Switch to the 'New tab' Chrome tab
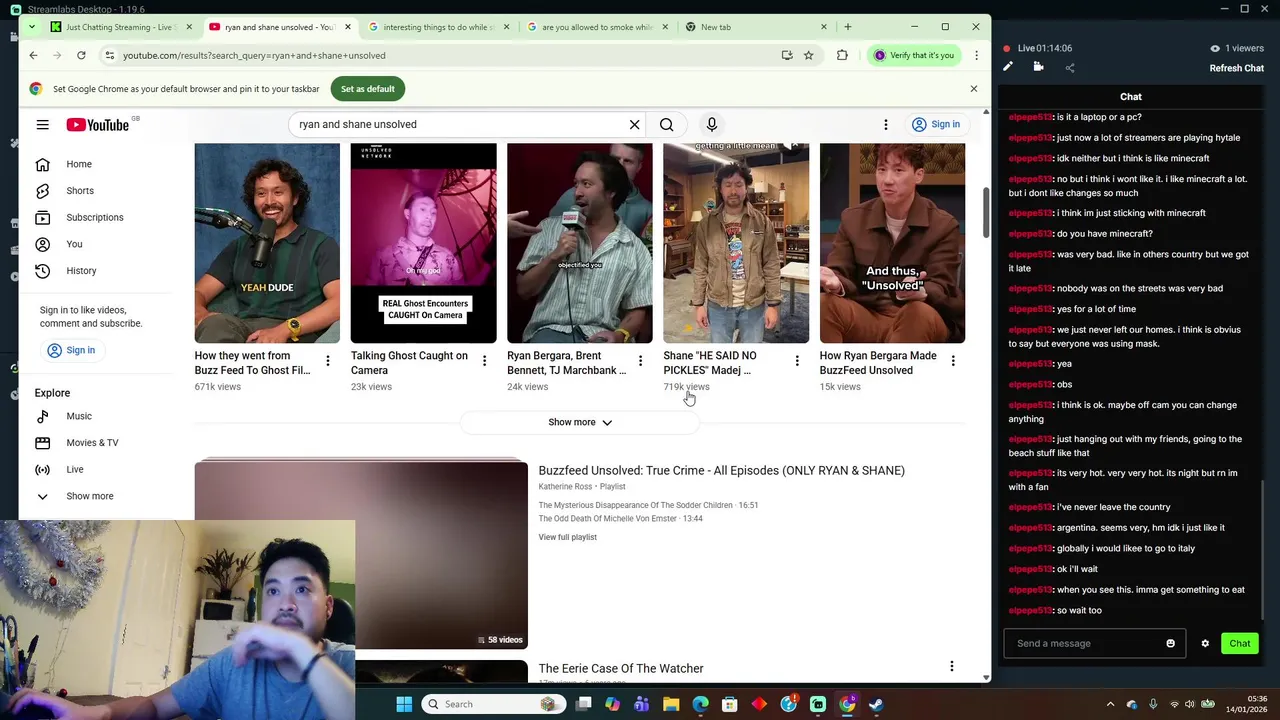This screenshot has width=1280, height=720. click(x=756, y=27)
